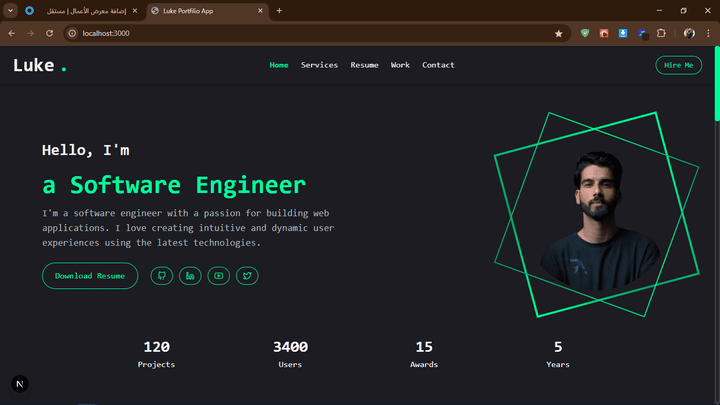
Task: Click the Luke logo
Action: click(39, 66)
